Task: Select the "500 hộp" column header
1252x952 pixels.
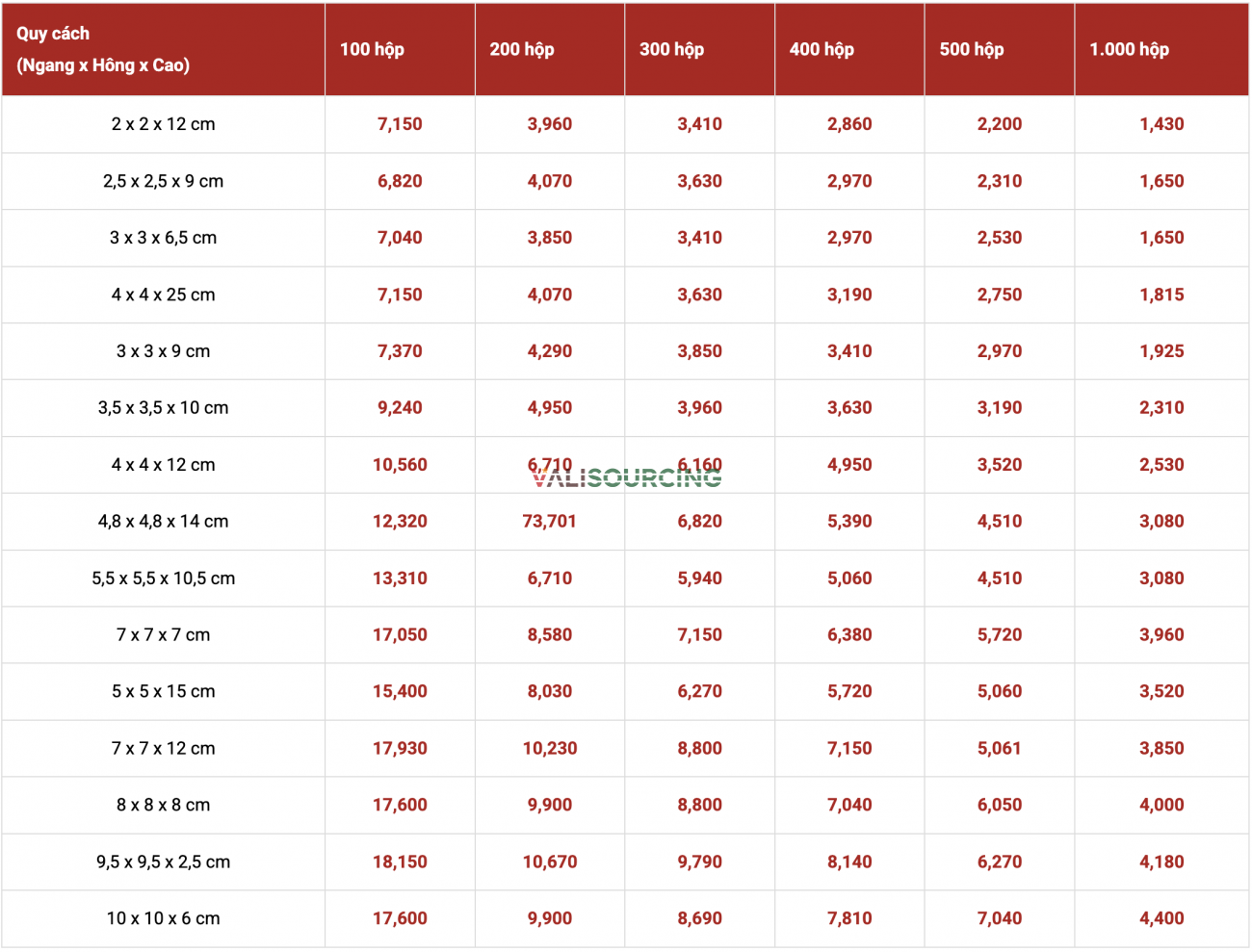Action: pos(971,49)
